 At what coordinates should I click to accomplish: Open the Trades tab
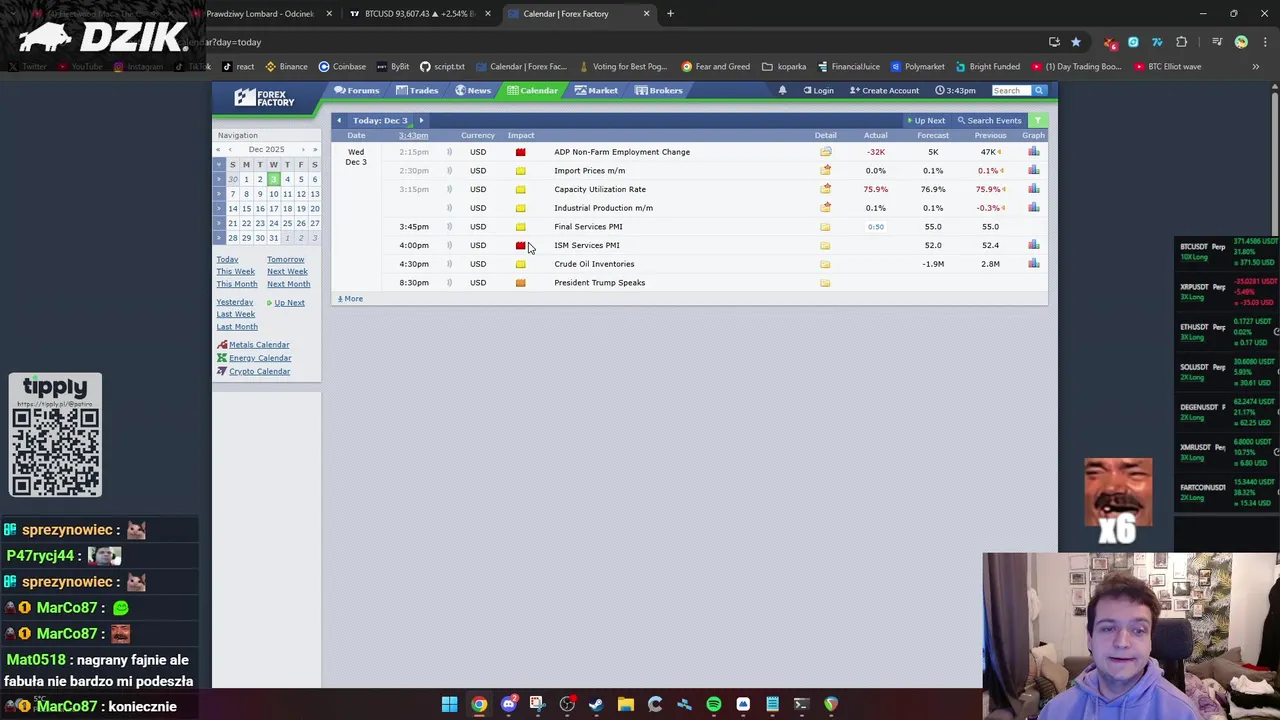(x=417, y=91)
